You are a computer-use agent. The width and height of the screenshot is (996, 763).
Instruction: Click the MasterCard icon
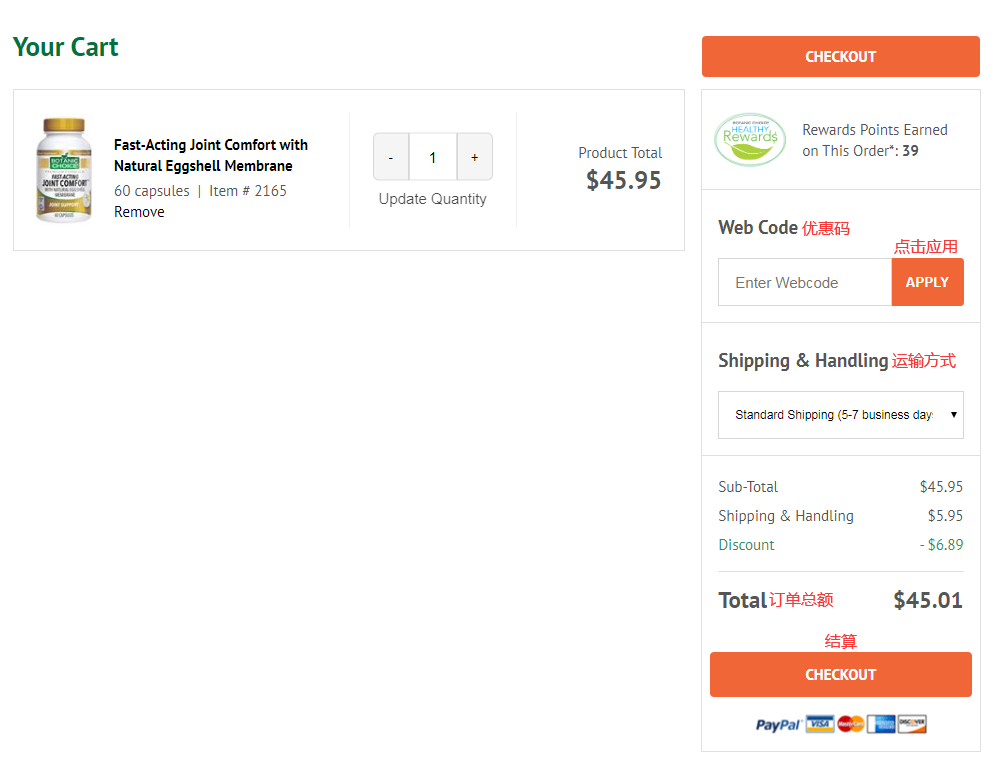(x=850, y=724)
